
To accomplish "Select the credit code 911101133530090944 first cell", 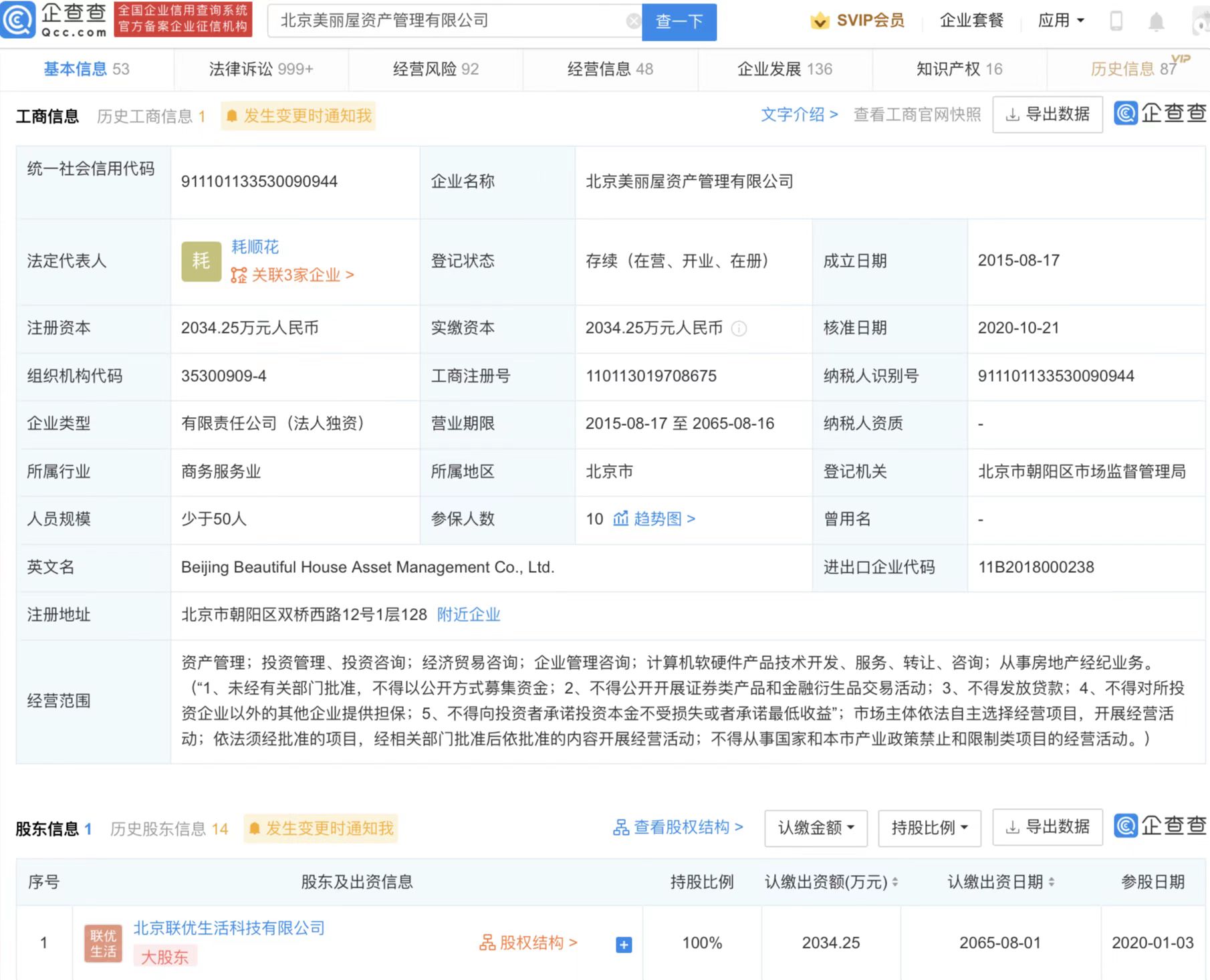I will click(259, 182).
